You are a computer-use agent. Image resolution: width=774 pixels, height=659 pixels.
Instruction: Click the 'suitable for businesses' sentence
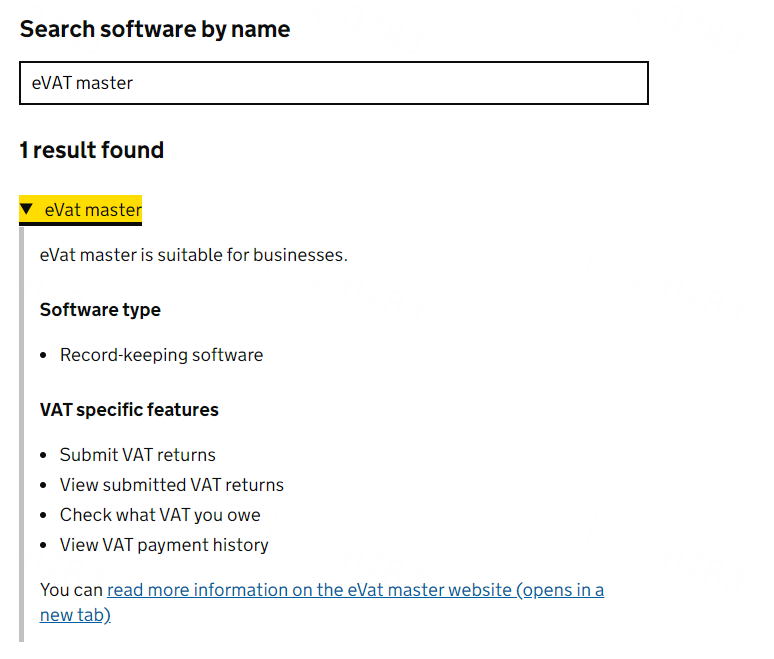[x=194, y=255]
